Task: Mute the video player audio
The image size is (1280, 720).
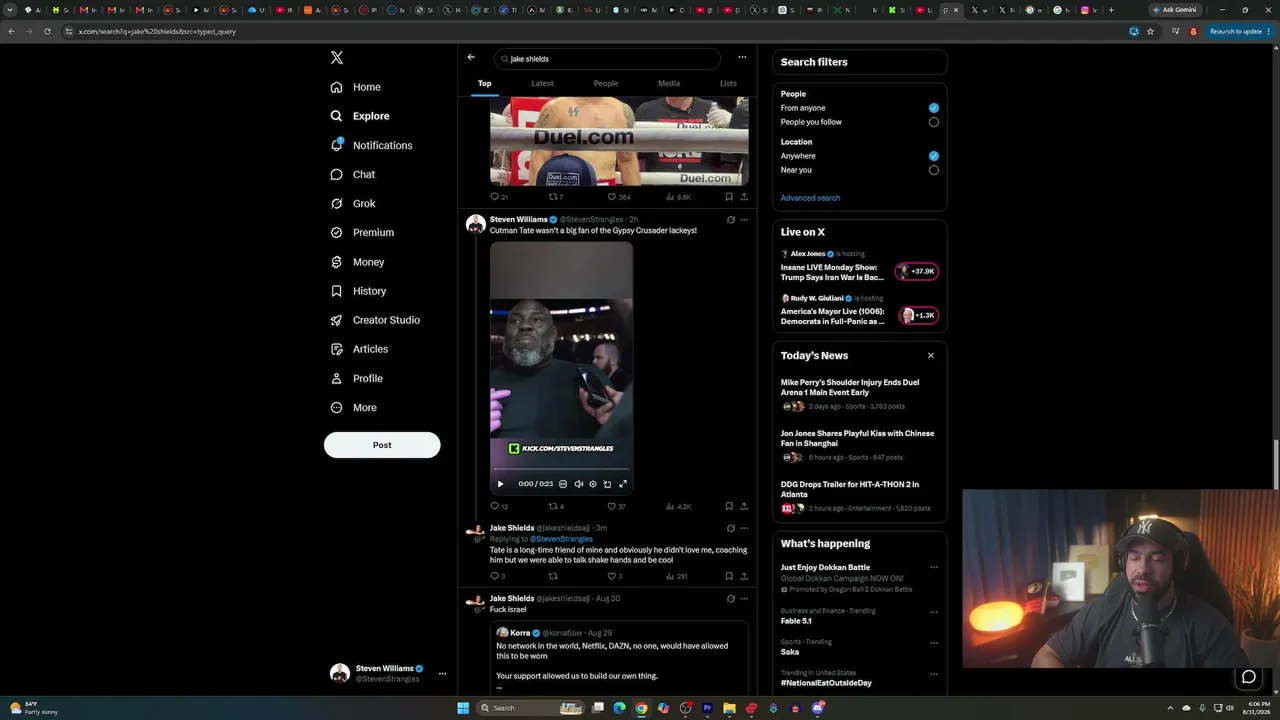Action: [x=578, y=484]
